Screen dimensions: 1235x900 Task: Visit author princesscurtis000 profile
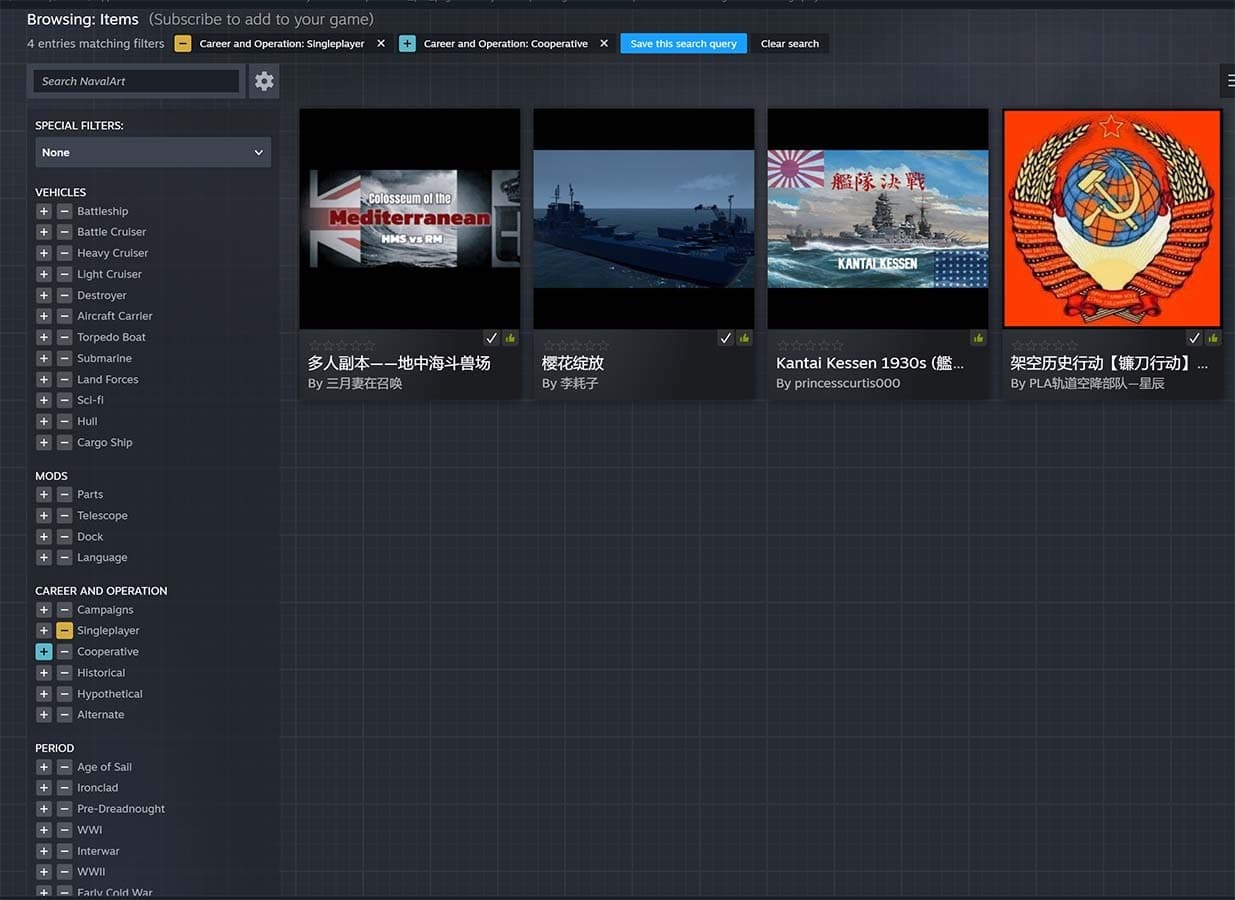(x=847, y=383)
